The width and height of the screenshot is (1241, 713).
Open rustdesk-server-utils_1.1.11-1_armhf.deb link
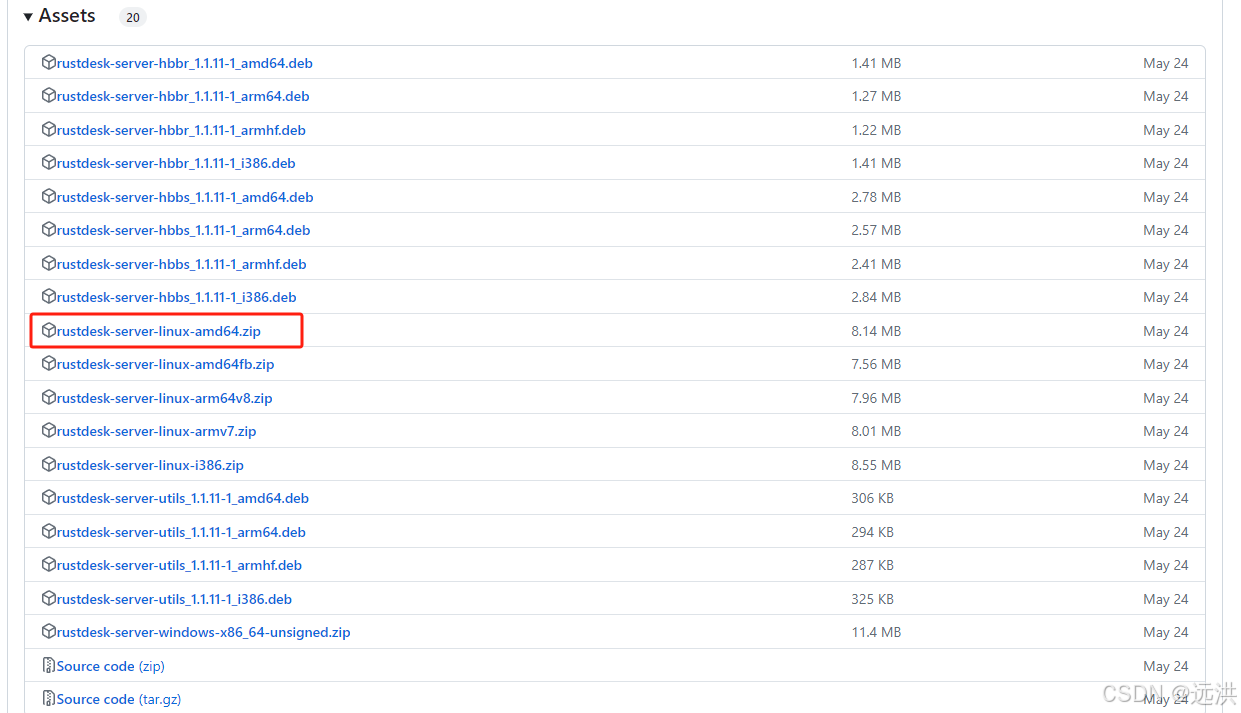(179, 566)
